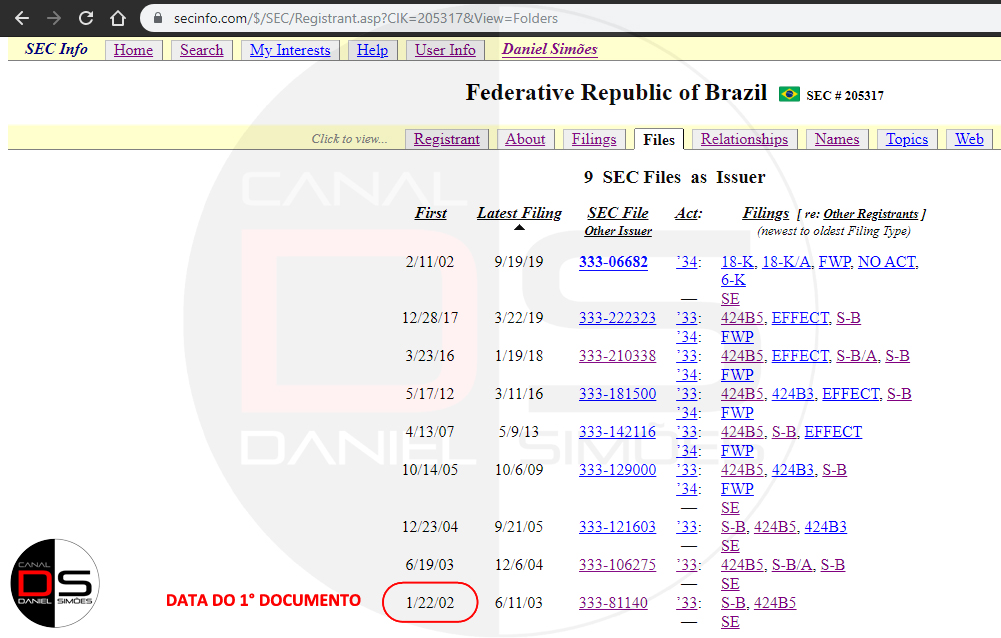Open the Home nav tab
1001x638 pixels.
coord(133,50)
